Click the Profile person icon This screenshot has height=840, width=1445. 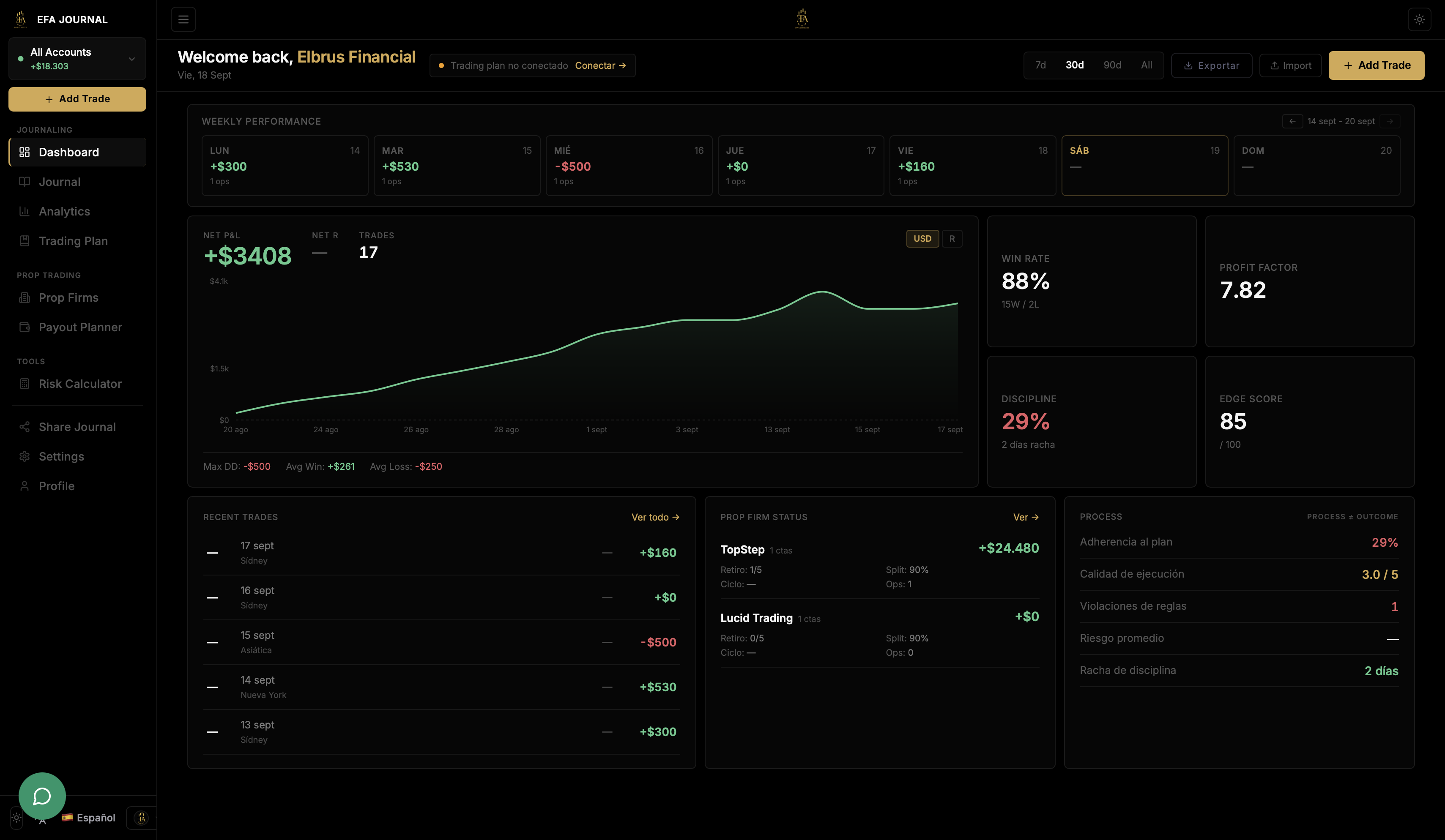pyautogui.click(x=24, y=486)
